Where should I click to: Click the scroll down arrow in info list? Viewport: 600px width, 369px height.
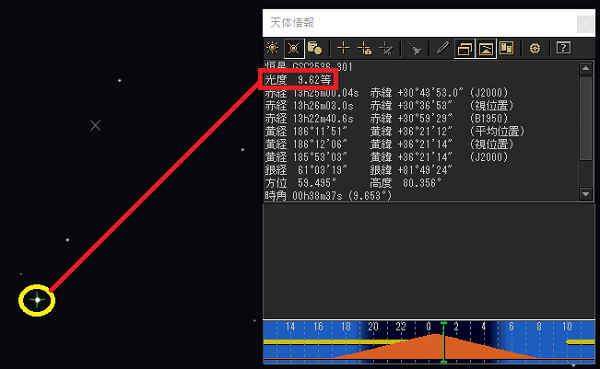pos(586,194)
